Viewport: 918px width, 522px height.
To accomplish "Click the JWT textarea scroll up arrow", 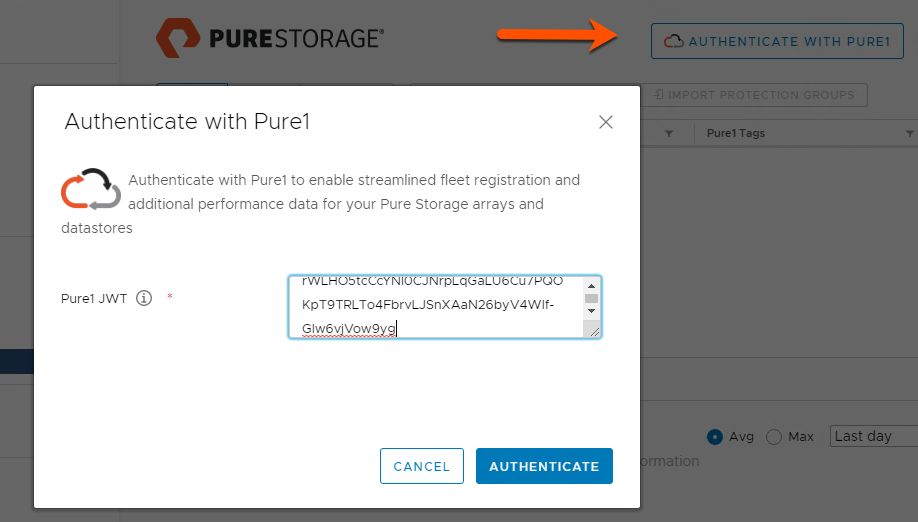I will point(591,286).
